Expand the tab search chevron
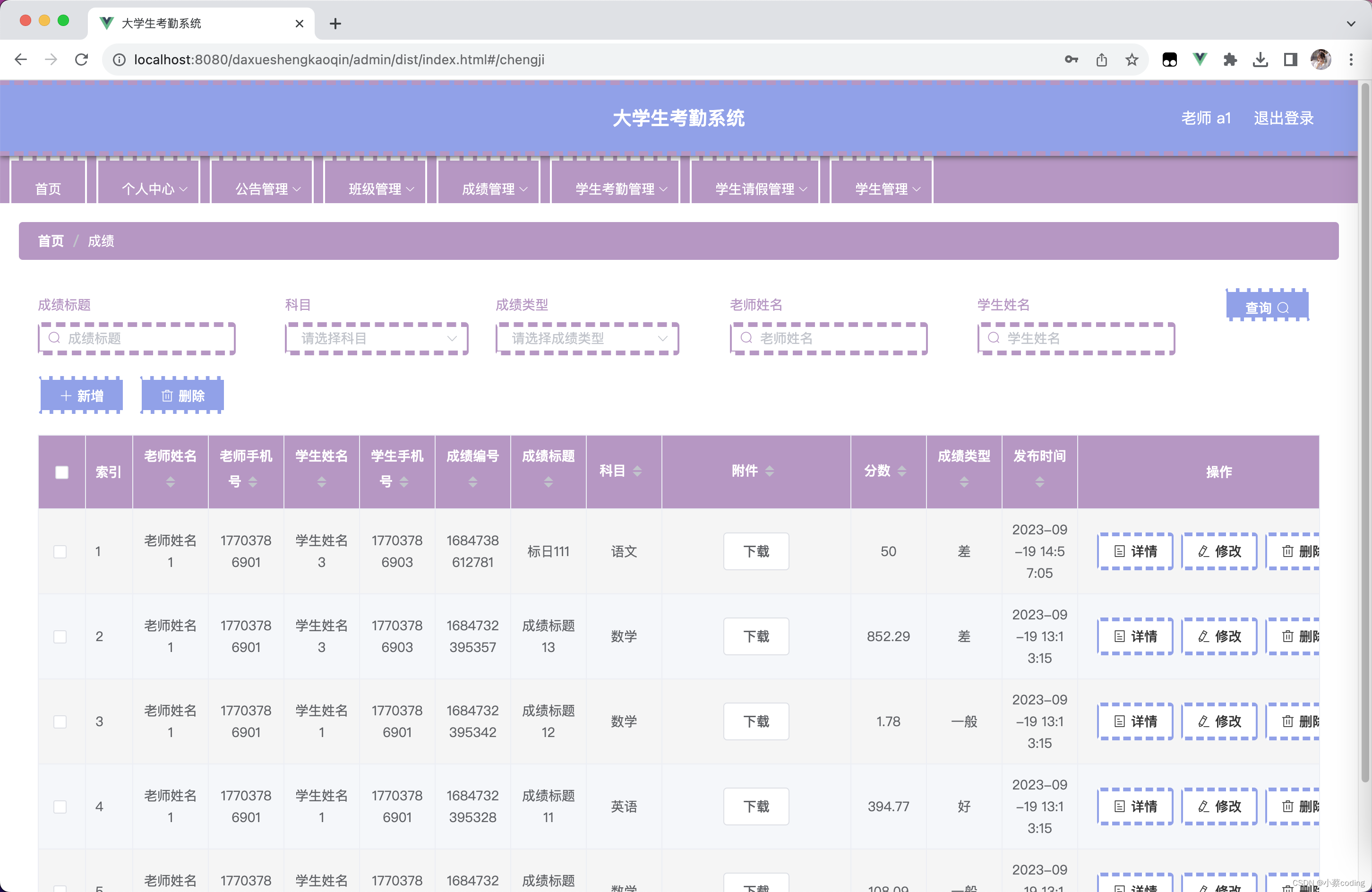This screenshot has height=892, width=1372. 1351,24
